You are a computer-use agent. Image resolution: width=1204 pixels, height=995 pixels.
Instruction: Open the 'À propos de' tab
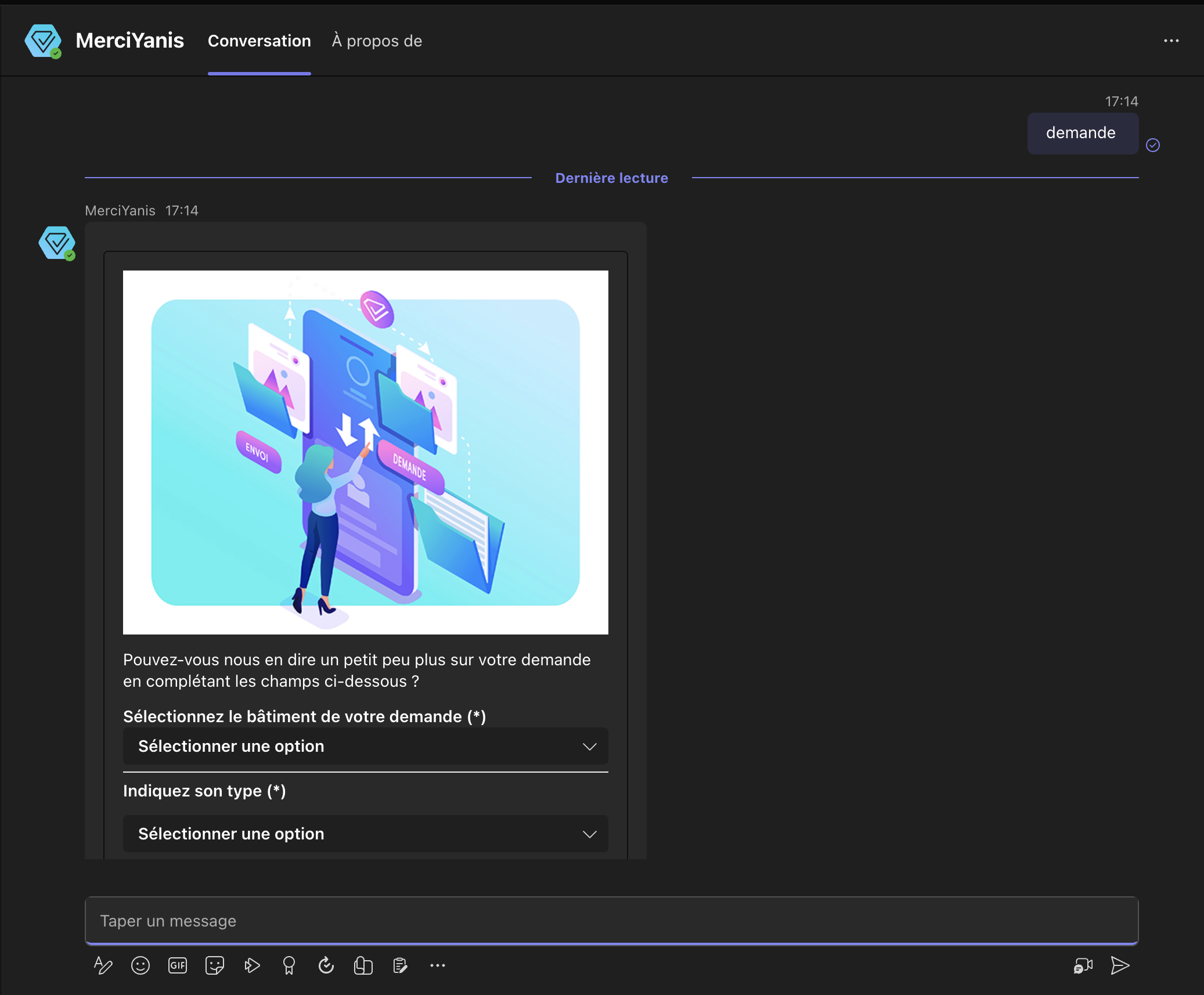coord(377,41)
